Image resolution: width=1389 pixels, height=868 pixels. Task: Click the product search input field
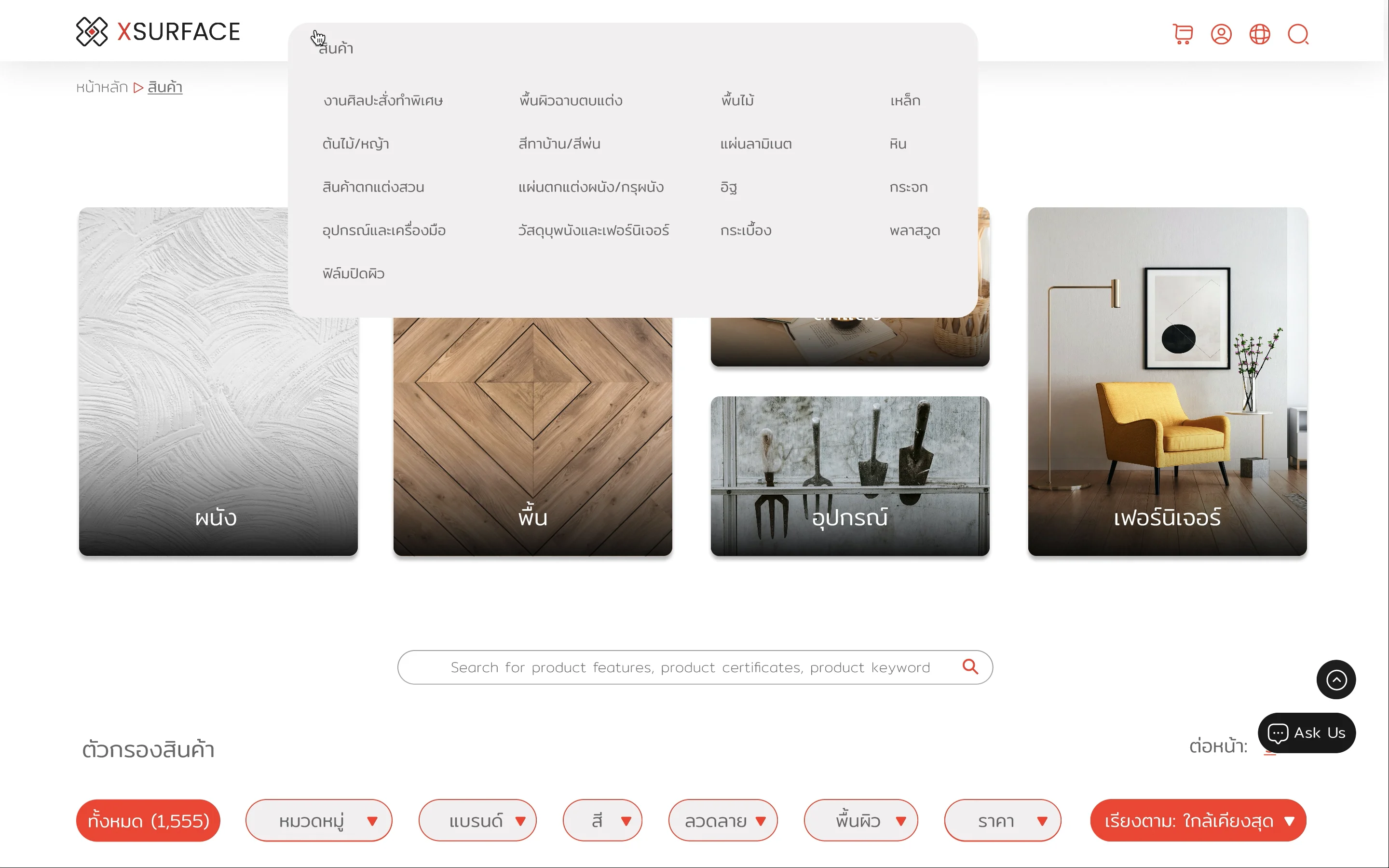click(x=694, y=667)
